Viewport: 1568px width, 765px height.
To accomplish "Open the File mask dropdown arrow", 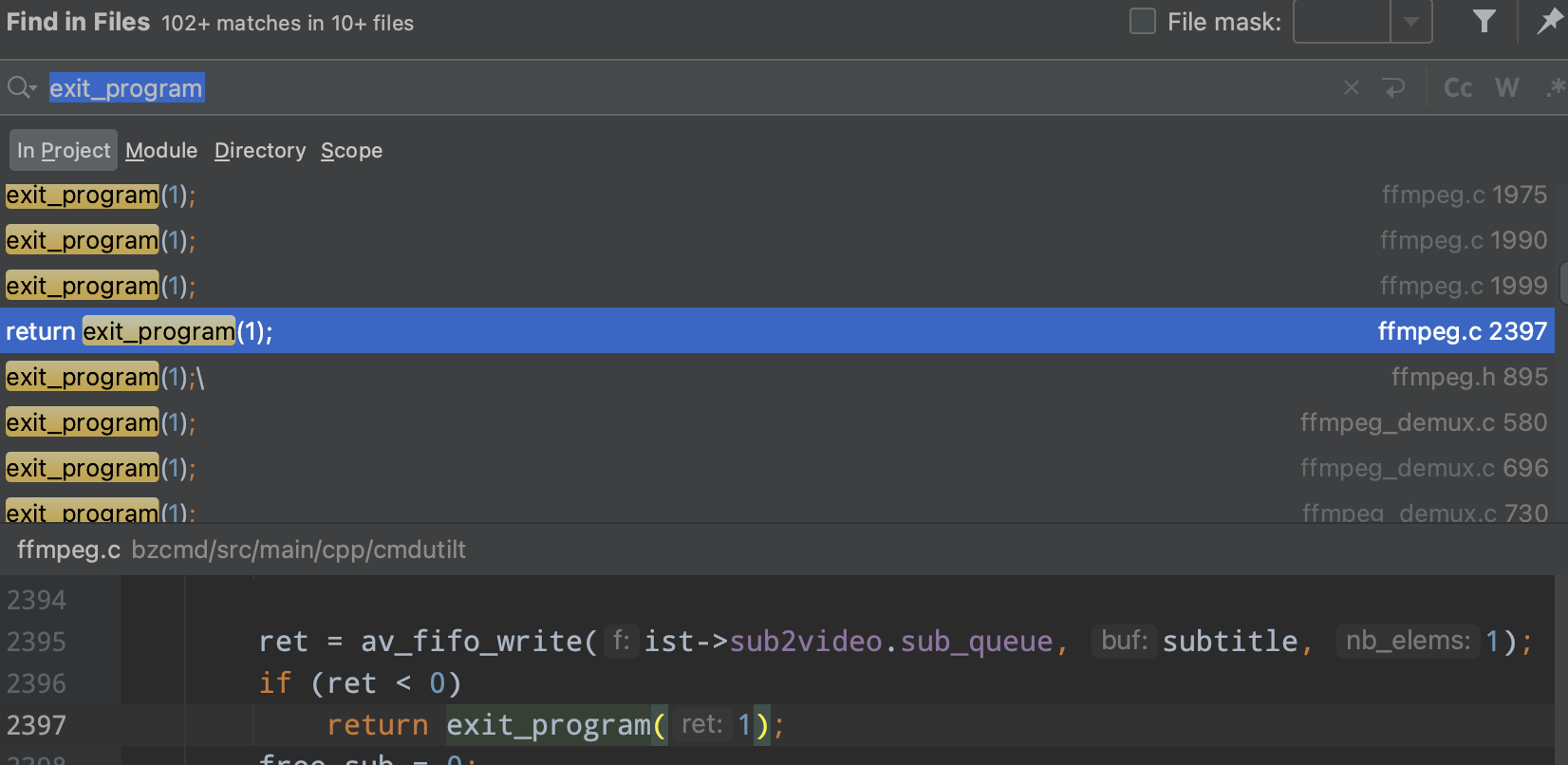I will point(1411,21).
